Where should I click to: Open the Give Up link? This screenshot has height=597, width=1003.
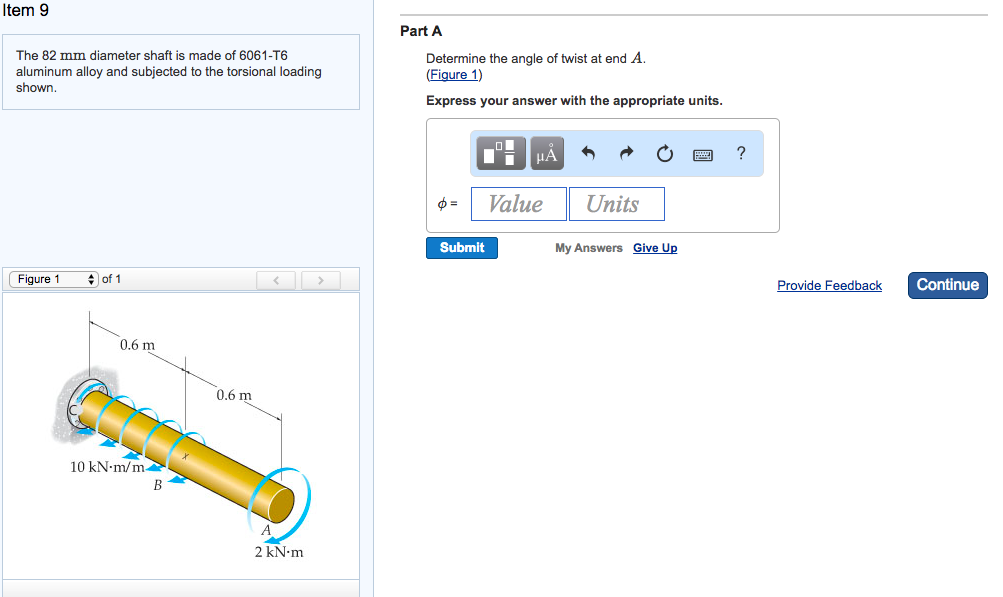655,248
